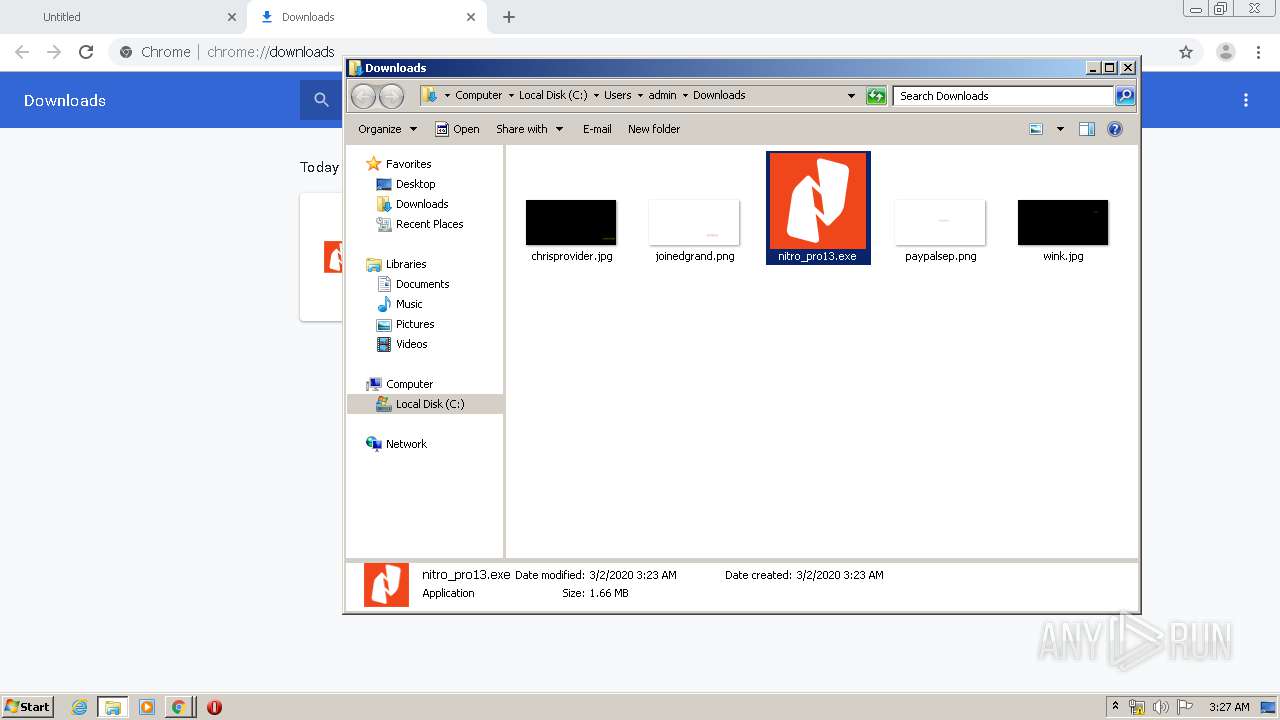Click the Explorer forward navigation arrow
Screen dimensions: 1280x720
(x=391, y=96)
